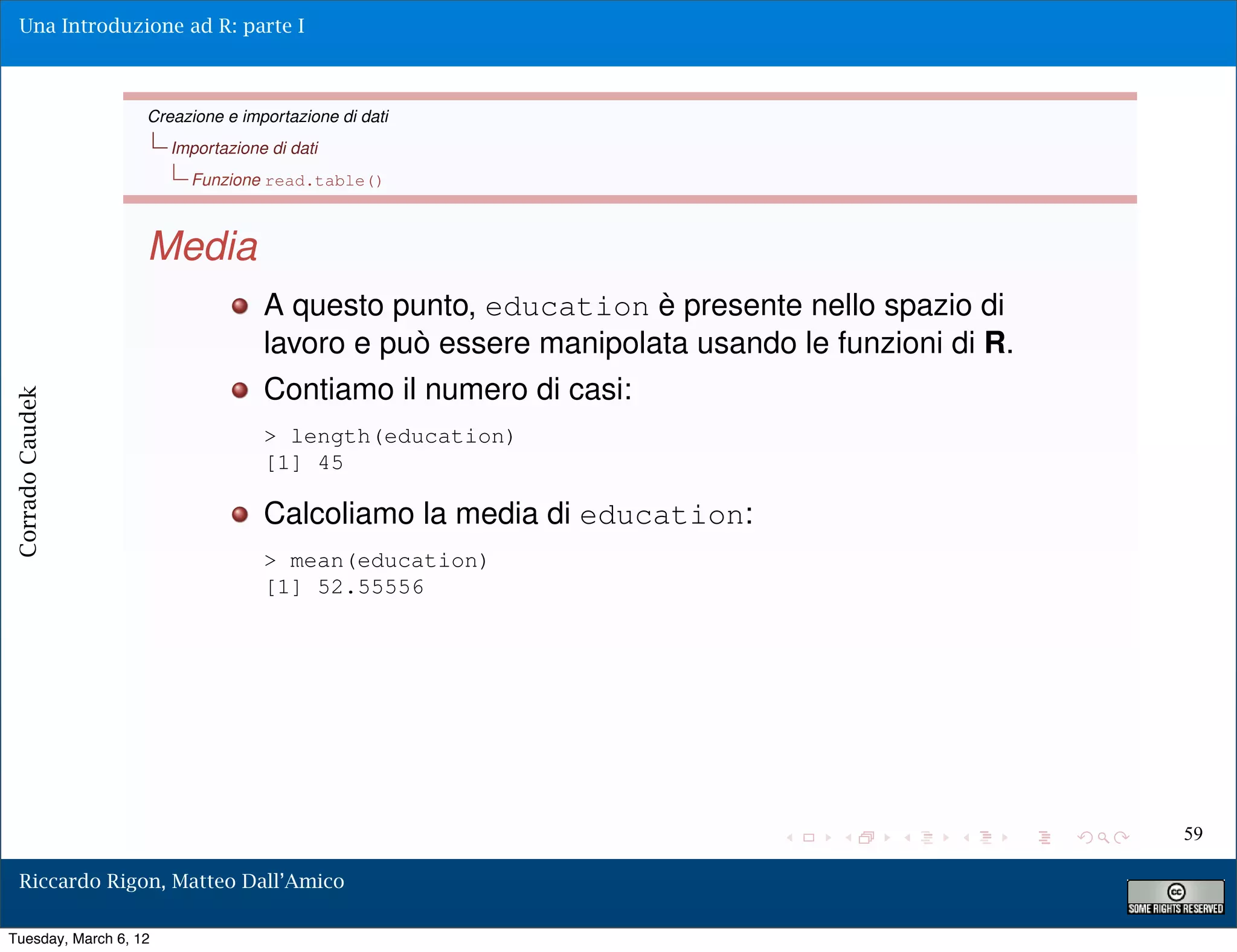
Task: Click the code line length(education)
Action: 390,436
